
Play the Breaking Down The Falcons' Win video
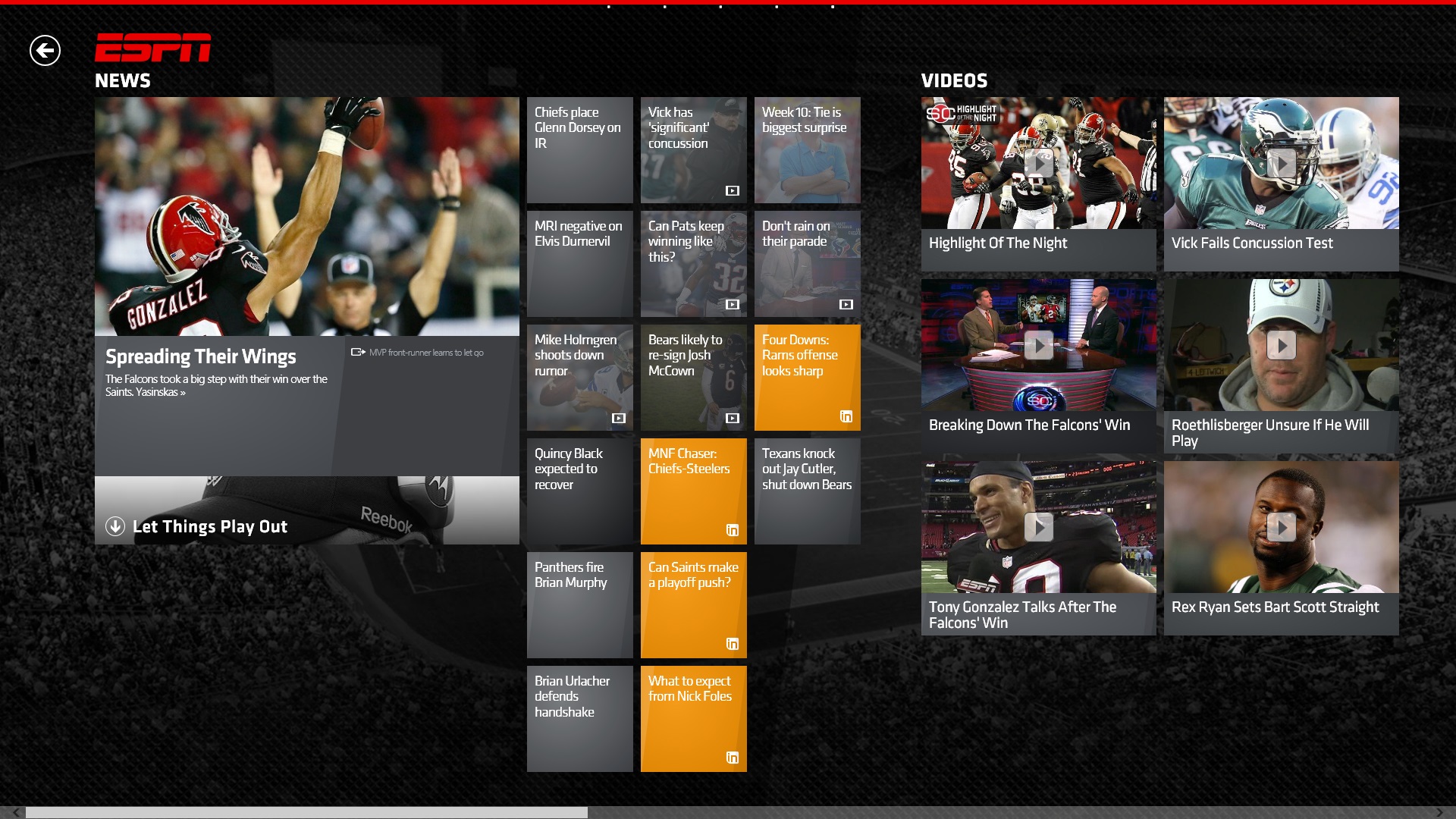click(x=1038, y=345)
